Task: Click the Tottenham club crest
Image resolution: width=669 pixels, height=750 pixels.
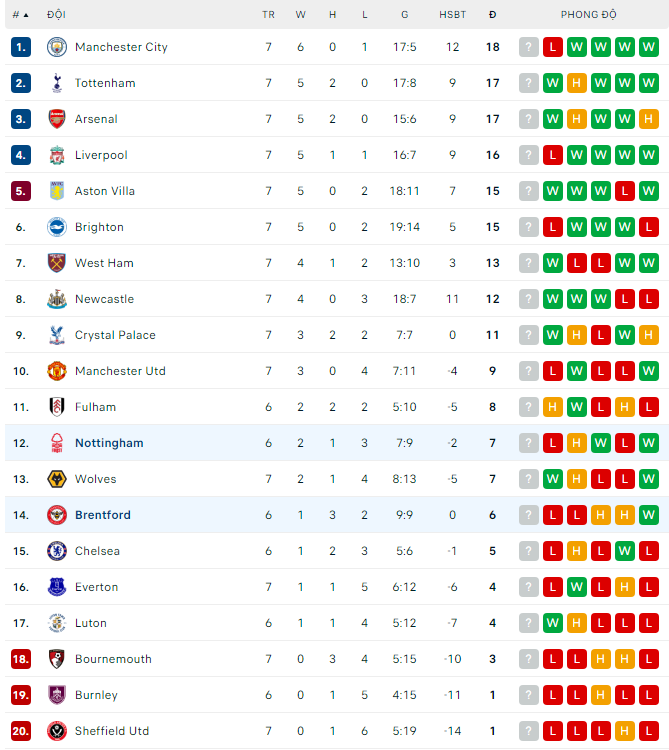Action: click(57, 83)
